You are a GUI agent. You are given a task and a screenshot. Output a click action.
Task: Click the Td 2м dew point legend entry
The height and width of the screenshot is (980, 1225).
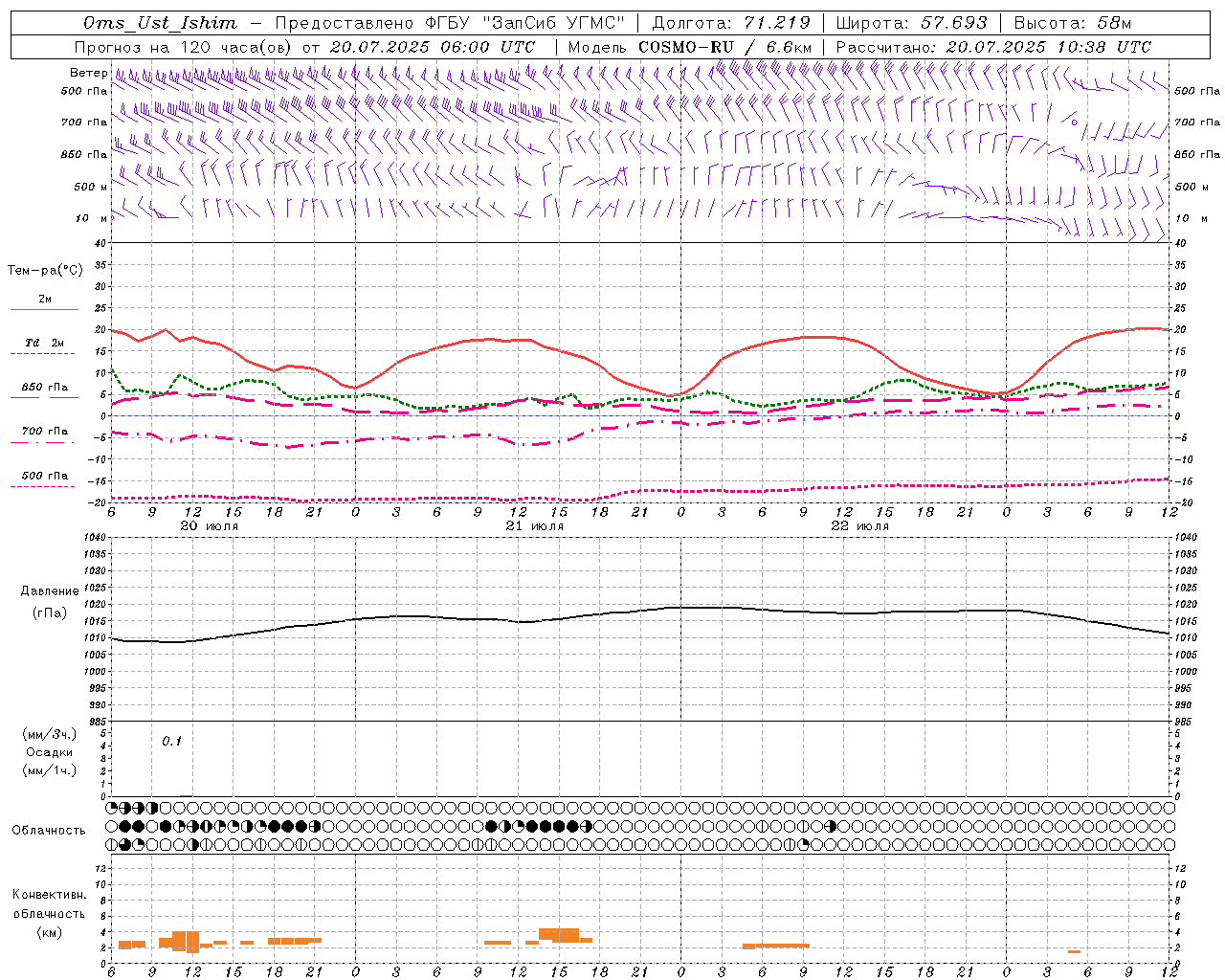(x=45, y=343)
